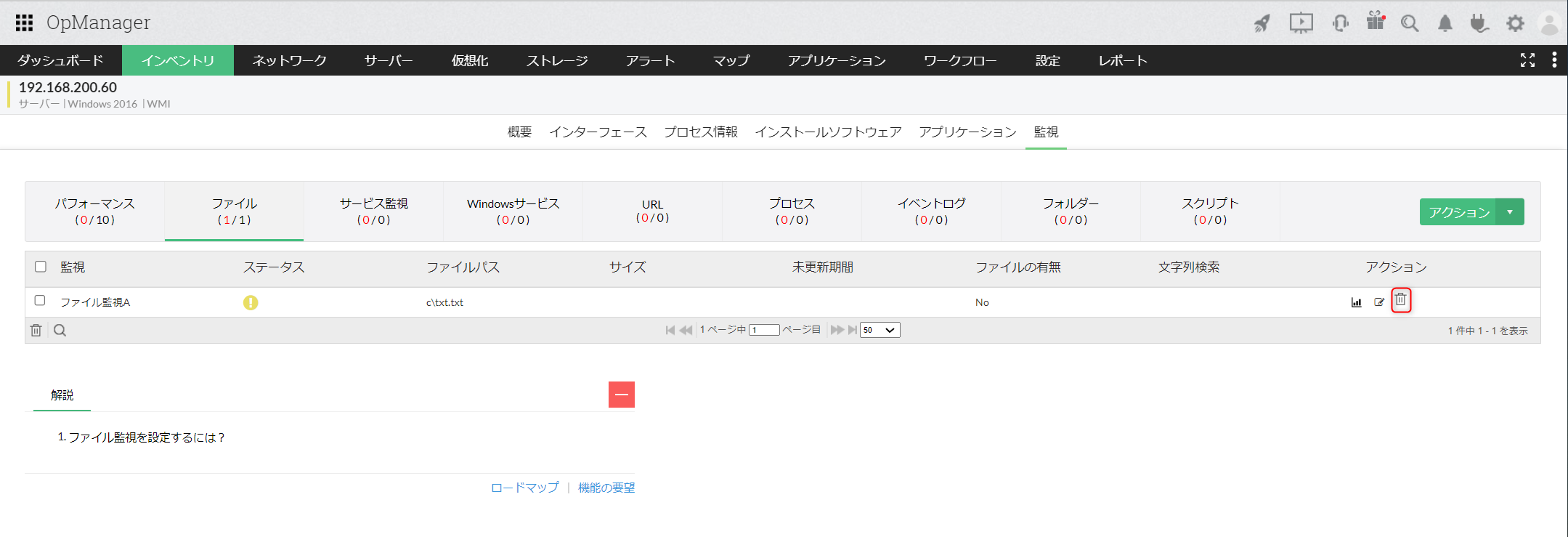Open the top nav アプリケーション menu
The height and width of the screenshot is (537, 1568).
(837, 60)
